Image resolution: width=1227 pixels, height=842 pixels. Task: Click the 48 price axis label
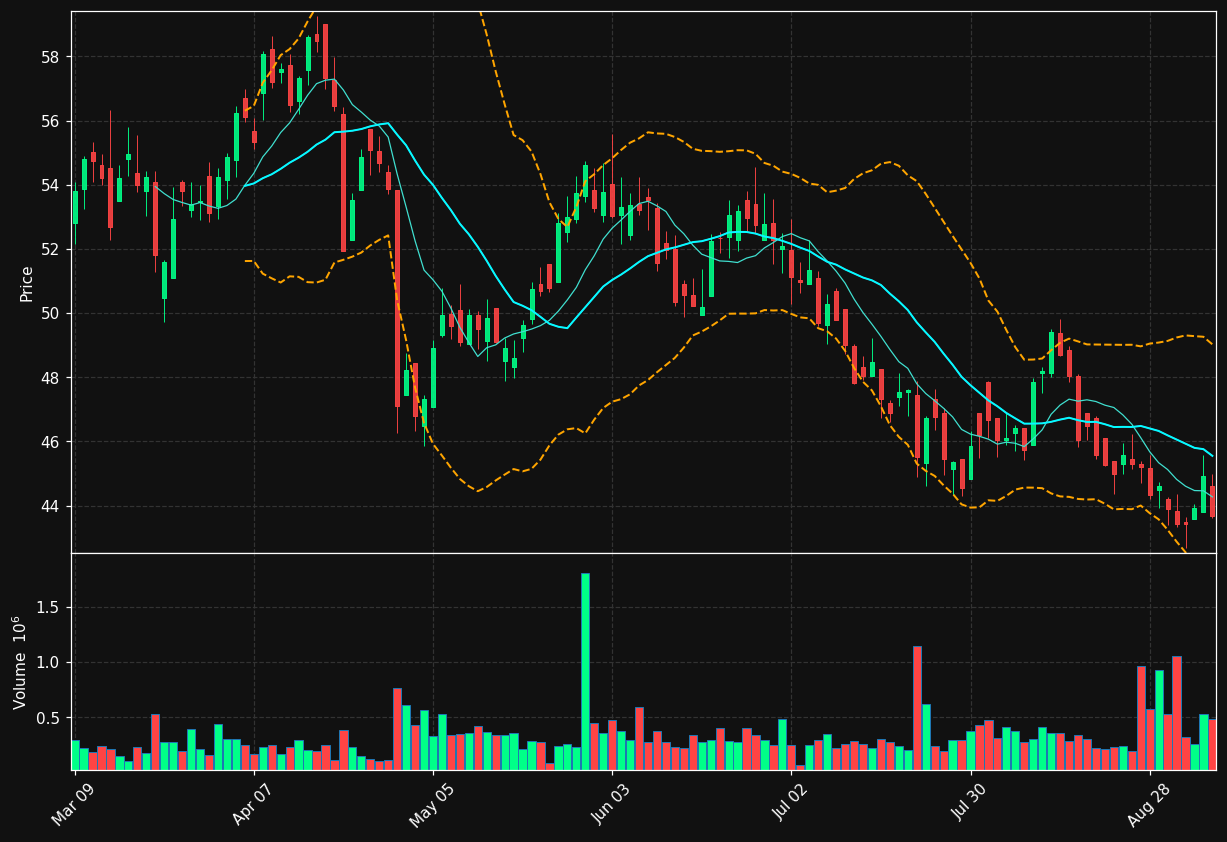point(50,378)
